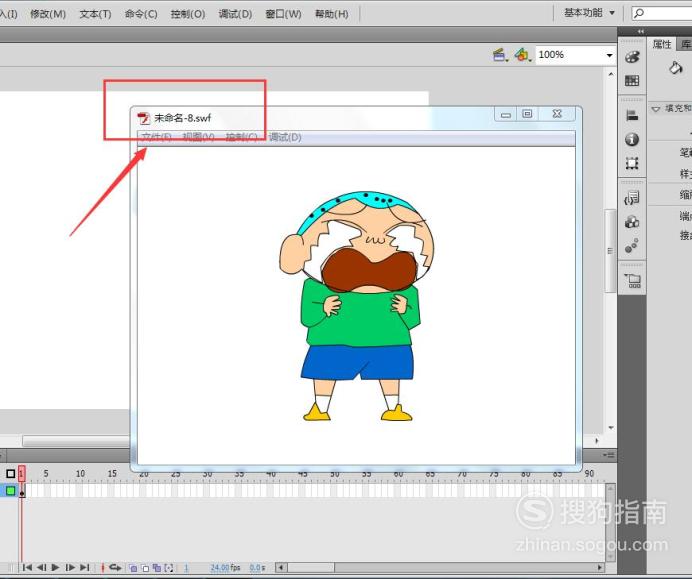Image resolution: width=692 pixels, height=579 pixels.
Task: Open the Align panel icon
Action: point(632,116)
